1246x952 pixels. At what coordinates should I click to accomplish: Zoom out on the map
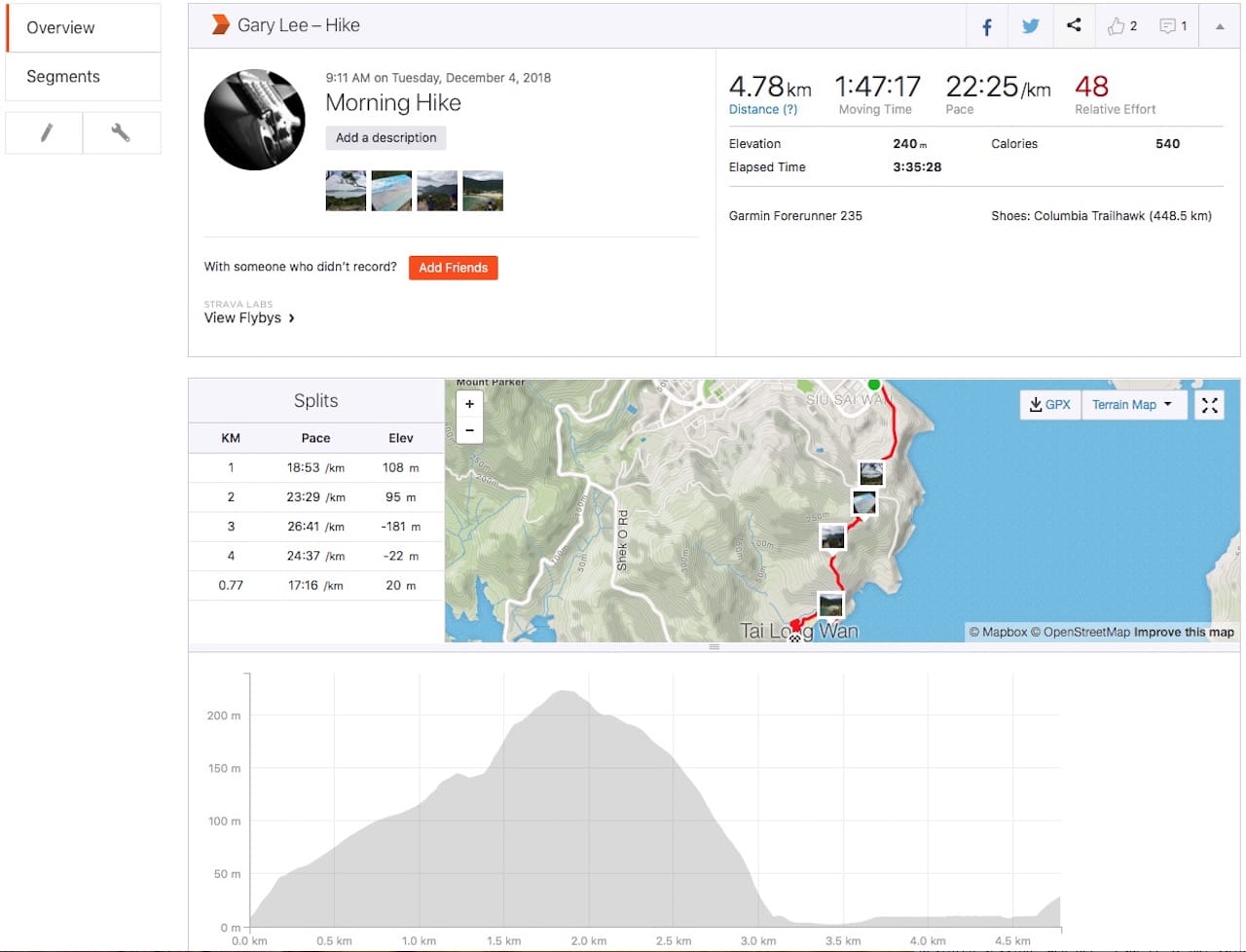[x=469, y=429]
